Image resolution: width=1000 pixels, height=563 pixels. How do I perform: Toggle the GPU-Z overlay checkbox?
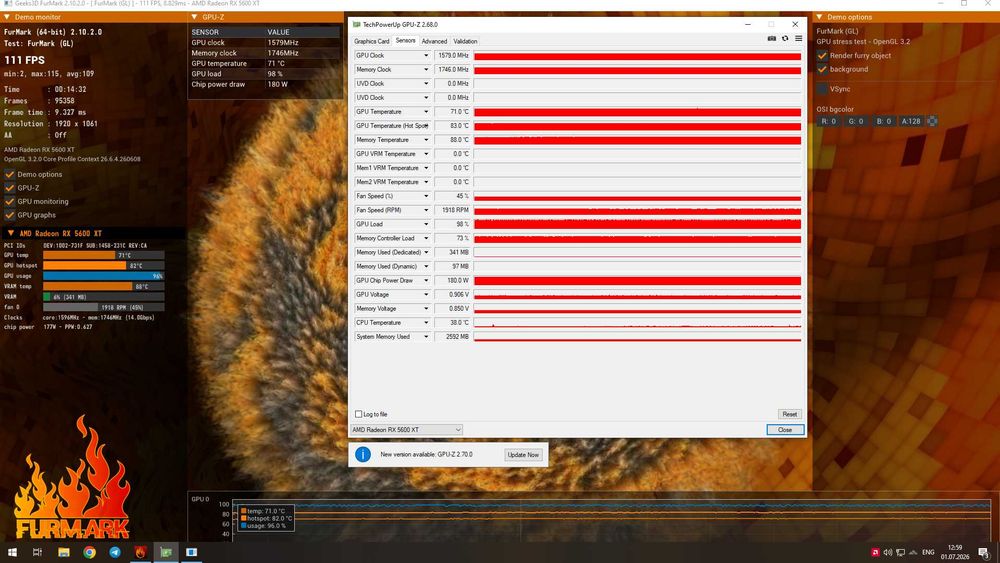click(10, 187)
